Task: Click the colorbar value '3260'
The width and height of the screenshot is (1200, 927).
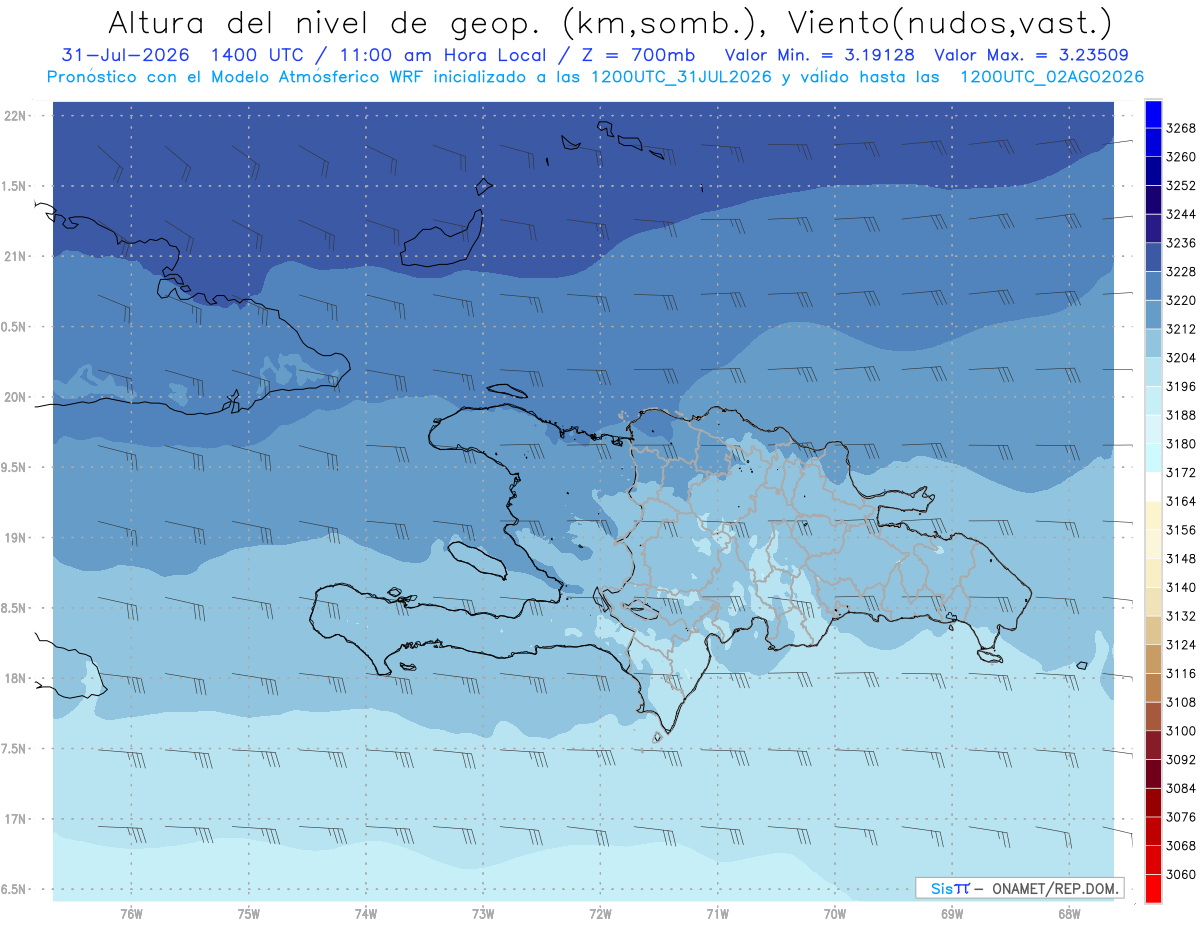Action: (x=1180, y=157)
